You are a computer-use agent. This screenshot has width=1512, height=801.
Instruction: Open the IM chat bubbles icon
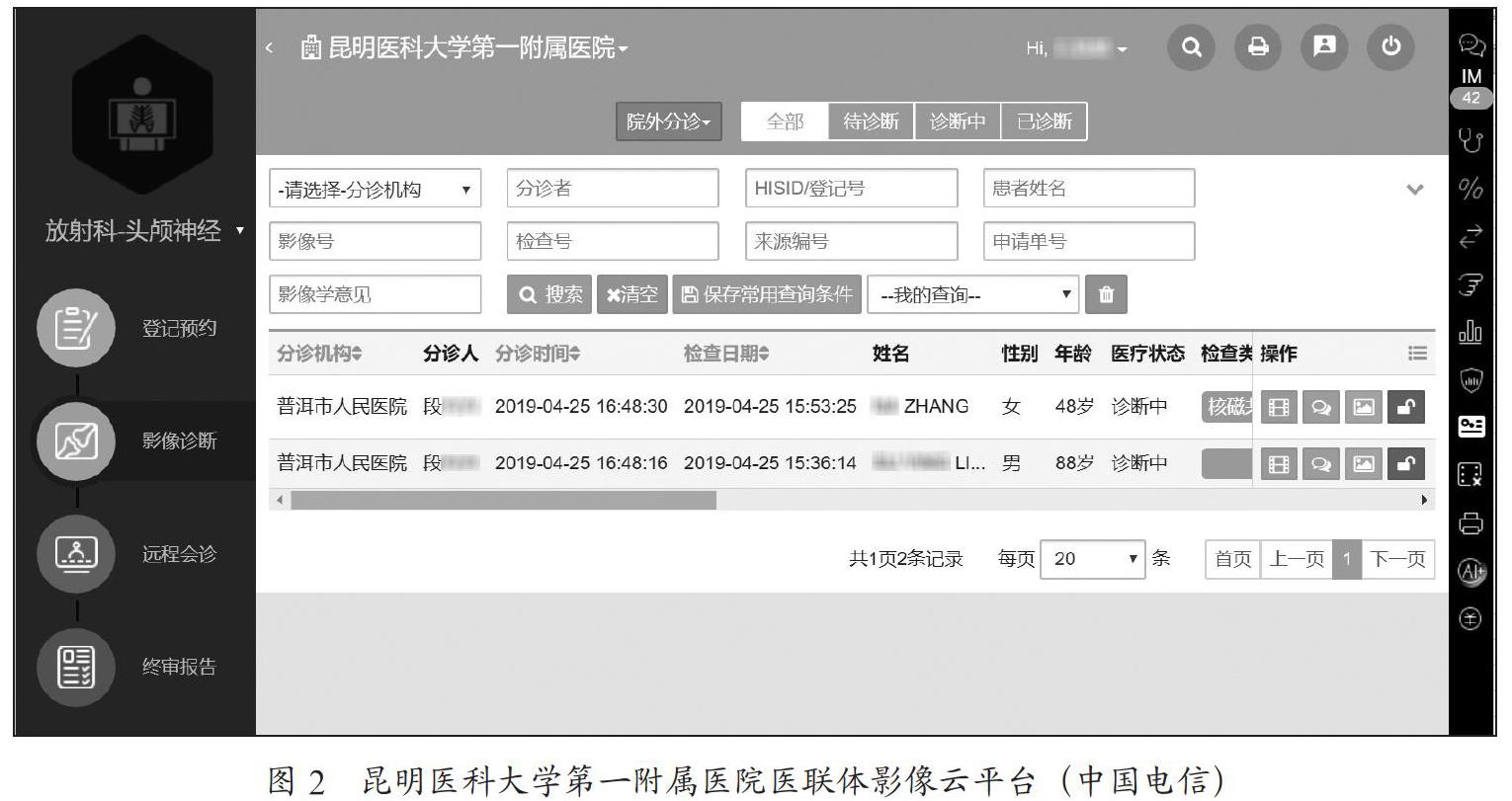pos(1471,46)
